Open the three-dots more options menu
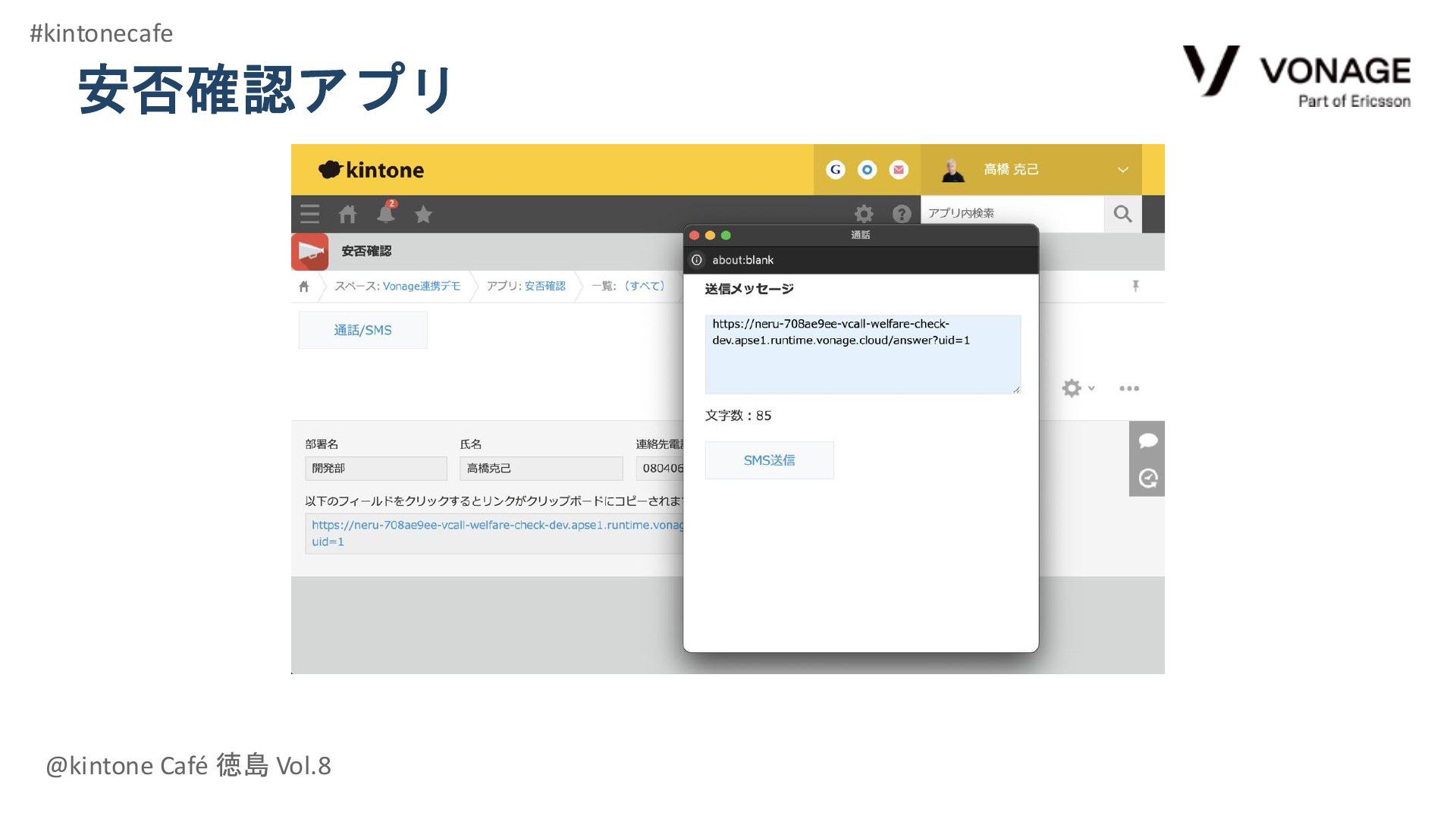 tap(1129, 388)
